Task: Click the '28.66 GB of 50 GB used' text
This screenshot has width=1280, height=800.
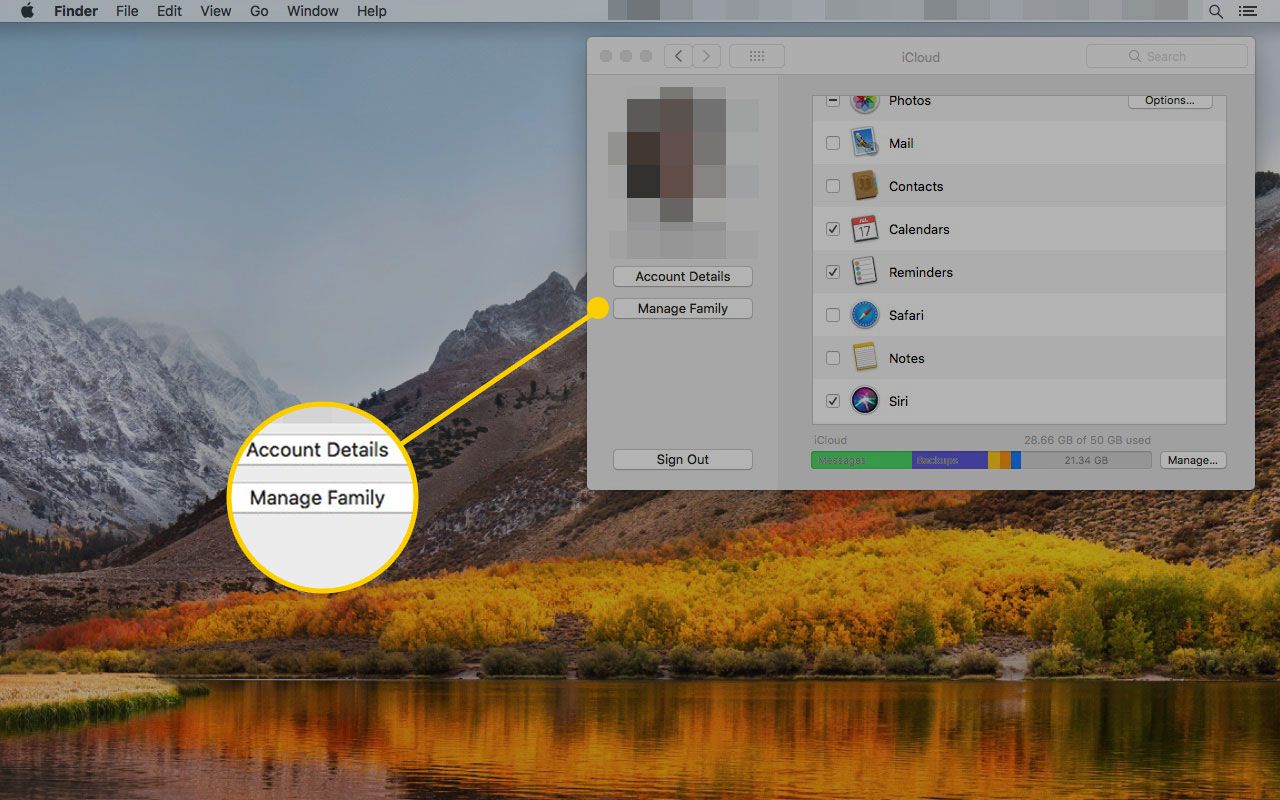Action: point(1087,440)
